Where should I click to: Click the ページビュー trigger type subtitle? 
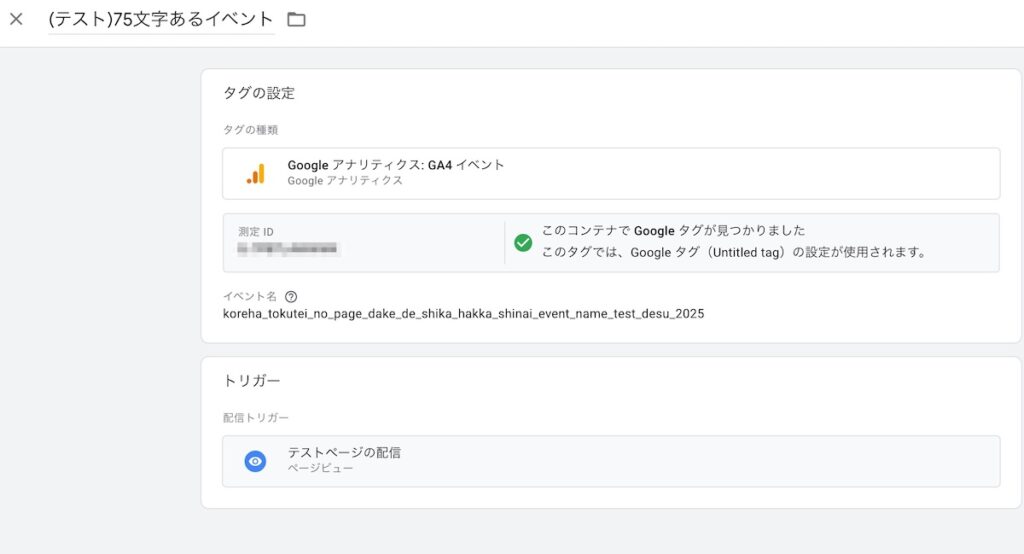click(x=320, y=469)
